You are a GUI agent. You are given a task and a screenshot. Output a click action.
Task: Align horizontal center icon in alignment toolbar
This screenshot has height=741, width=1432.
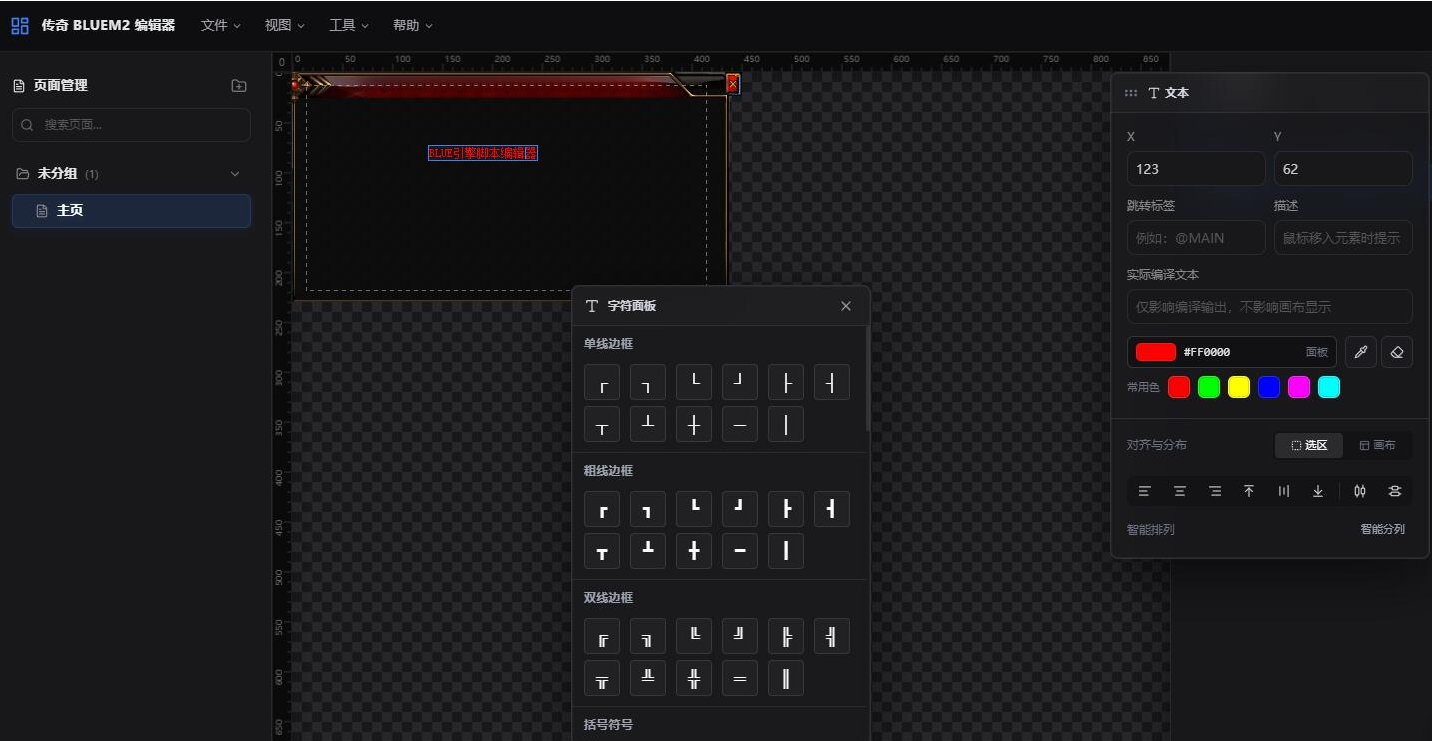(x=1180, y=491)
